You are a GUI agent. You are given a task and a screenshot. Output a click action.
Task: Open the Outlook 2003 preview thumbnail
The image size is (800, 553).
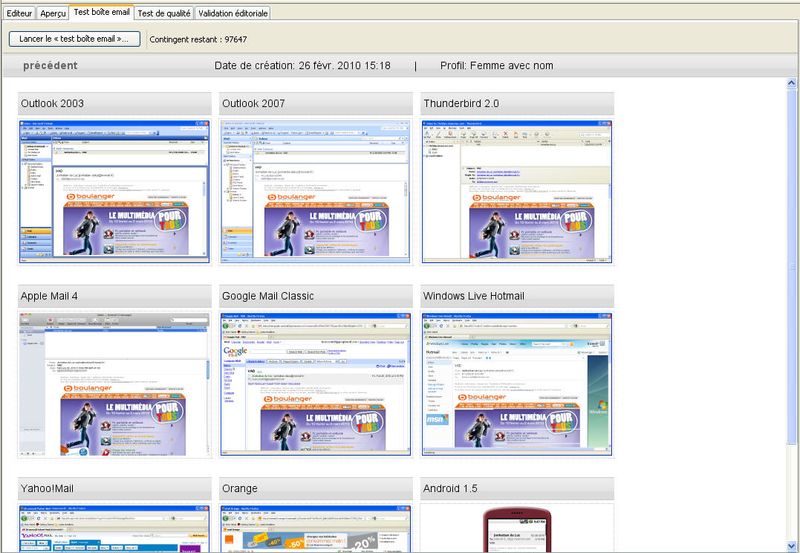click(114, 192)
